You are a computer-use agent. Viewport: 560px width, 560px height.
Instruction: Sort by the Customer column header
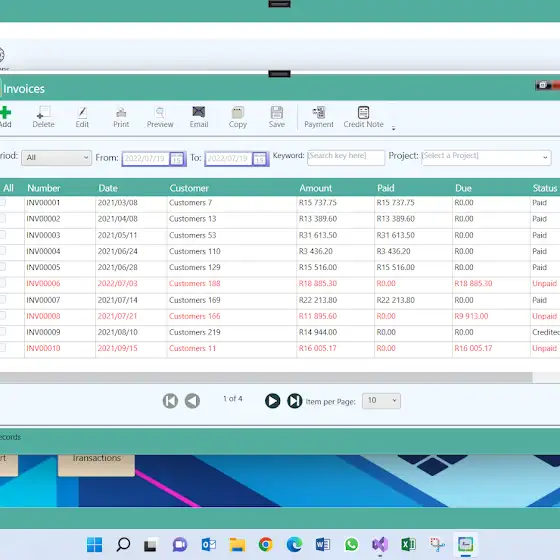click(189, 188)
